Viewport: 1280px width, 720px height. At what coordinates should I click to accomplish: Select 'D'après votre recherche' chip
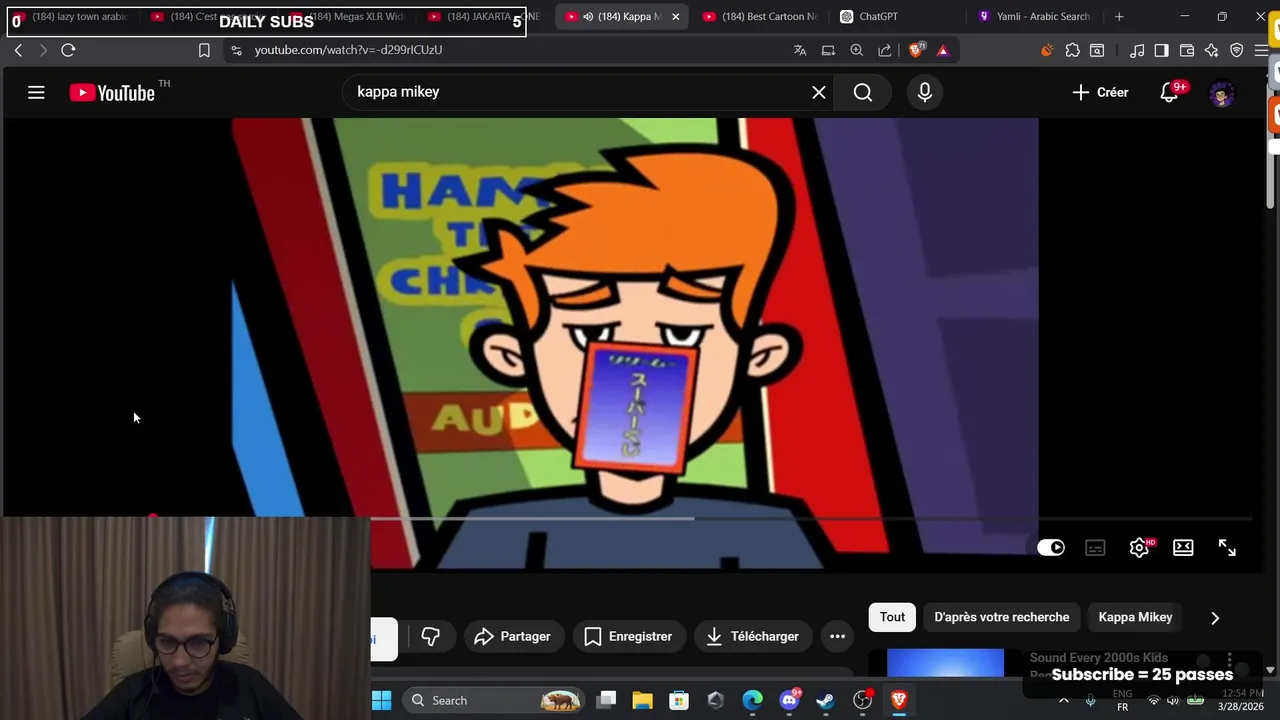pyautogui.click(x=1002, y=617)
